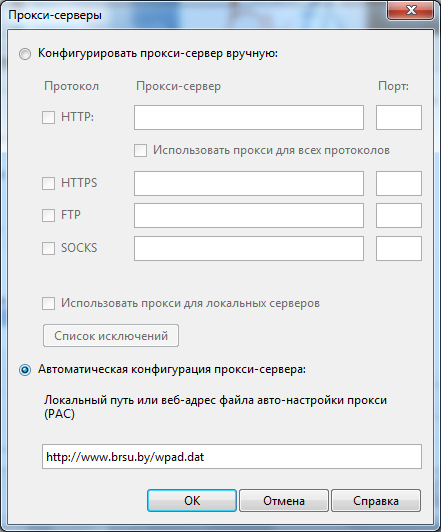This screenshot has width=441, height=532.
Task: Tick the SOCKS protocol checkbox
Action: (49, 248)
